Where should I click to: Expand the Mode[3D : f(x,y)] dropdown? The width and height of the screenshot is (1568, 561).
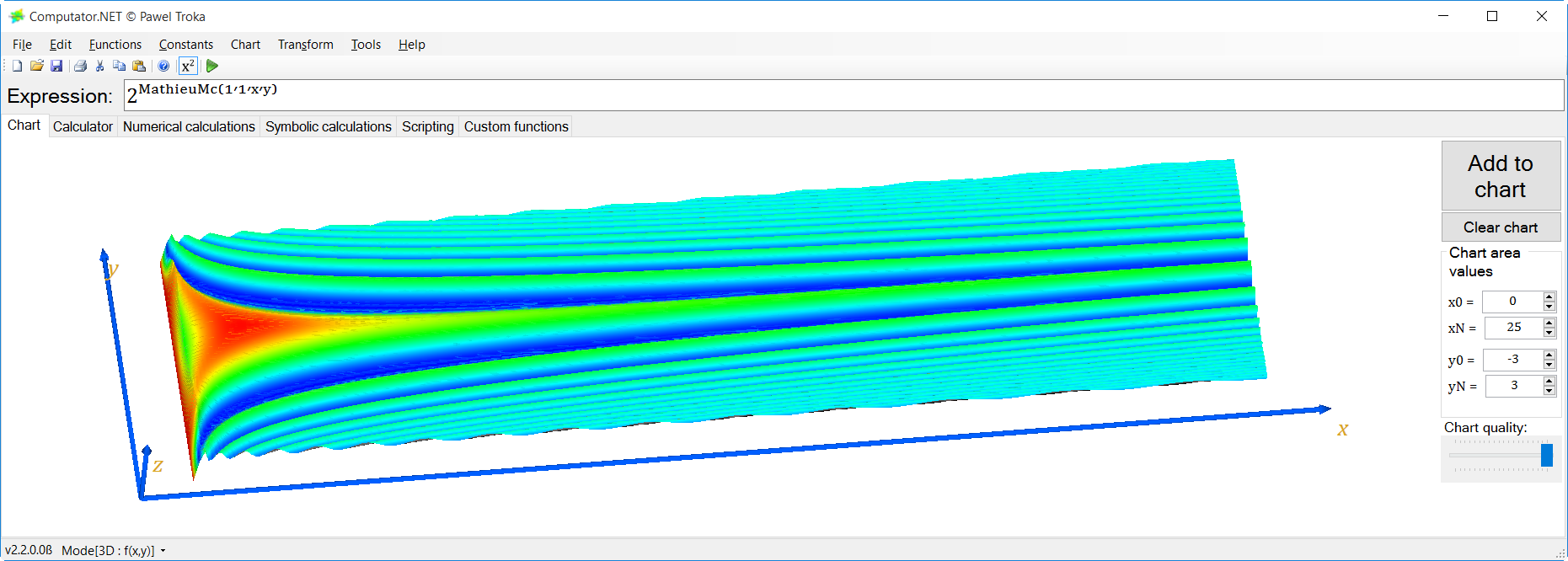114,551
